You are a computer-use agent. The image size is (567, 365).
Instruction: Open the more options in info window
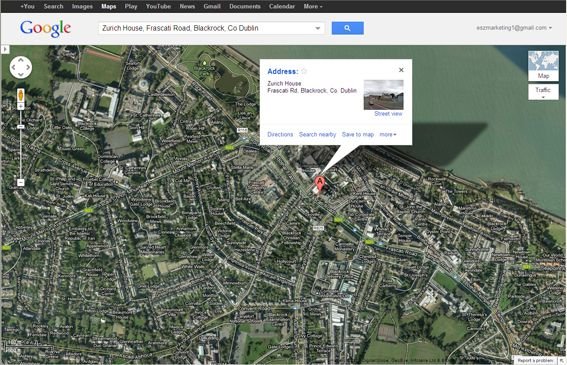click(388, 135)
